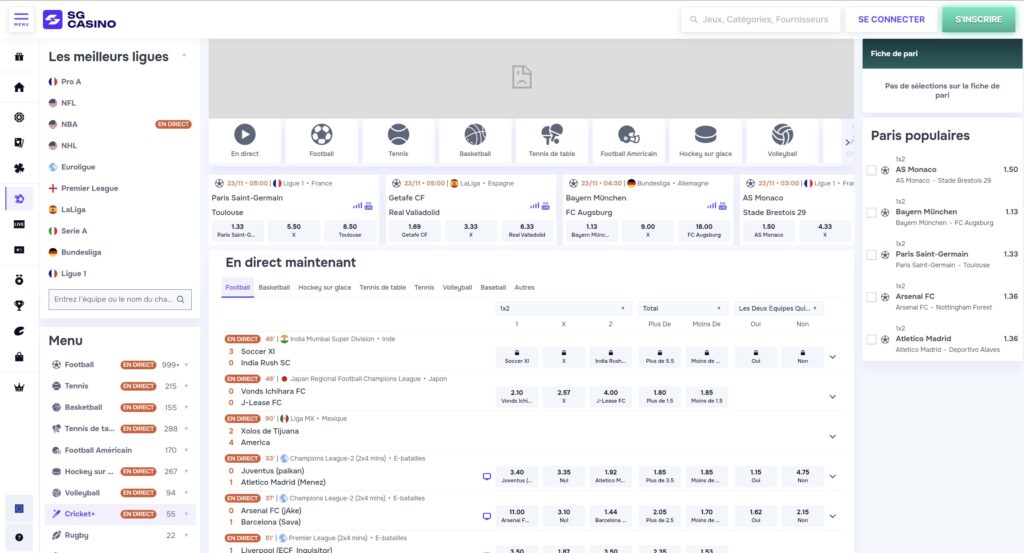Open the hamburger menu button
The image size is (1024, 553).
click(21, 20)
